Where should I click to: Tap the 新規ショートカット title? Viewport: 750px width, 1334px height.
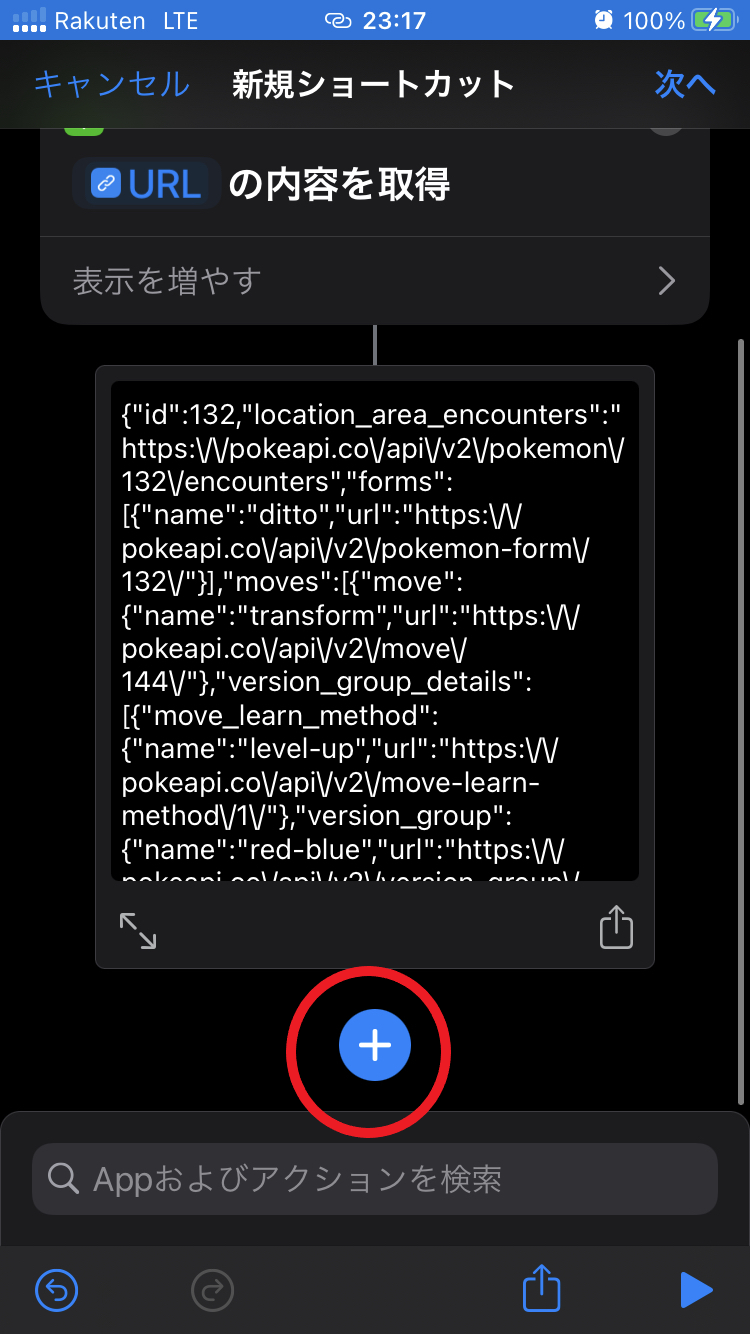coord(373,84)
